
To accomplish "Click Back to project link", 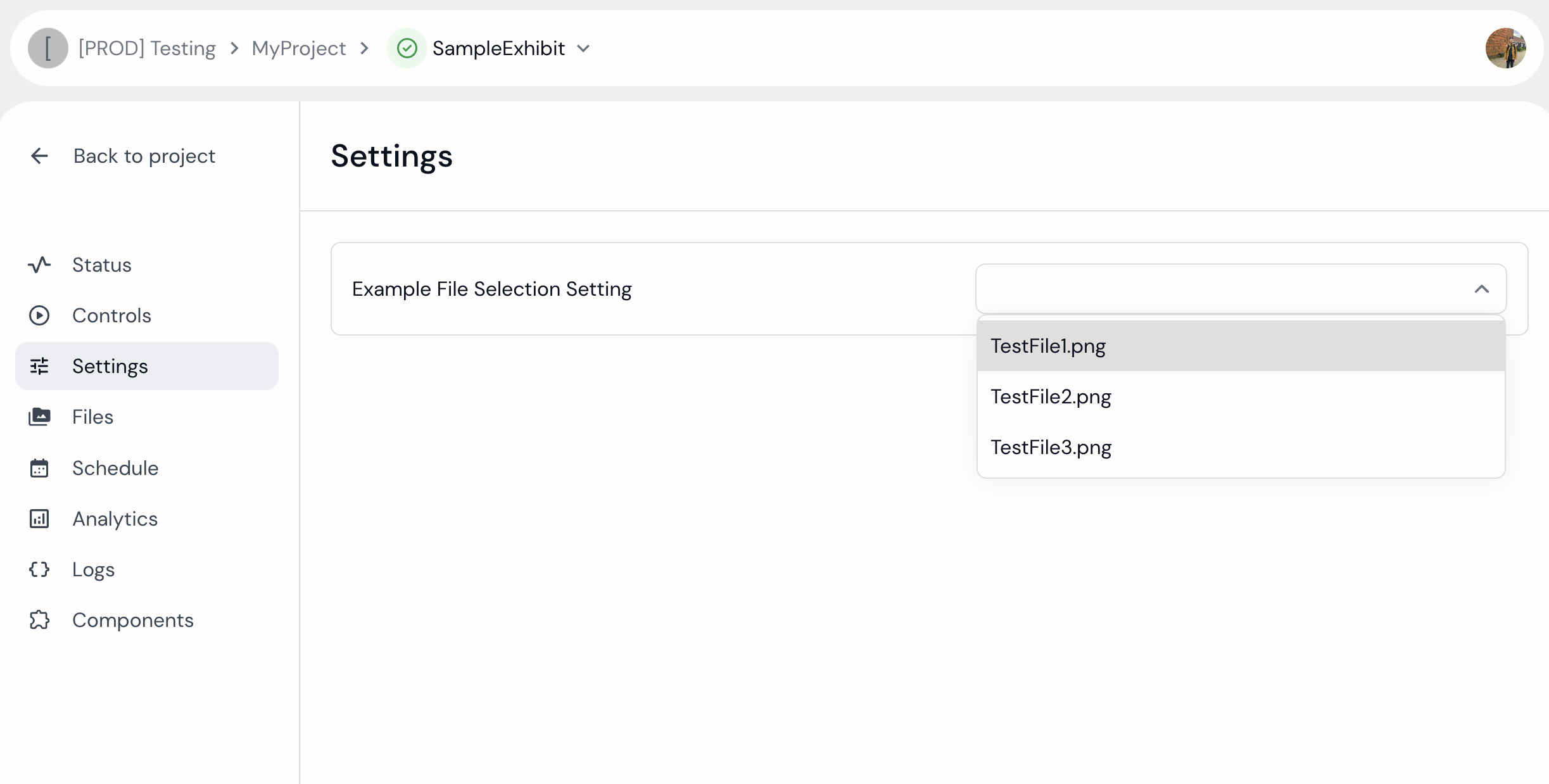I will [144, 156].
